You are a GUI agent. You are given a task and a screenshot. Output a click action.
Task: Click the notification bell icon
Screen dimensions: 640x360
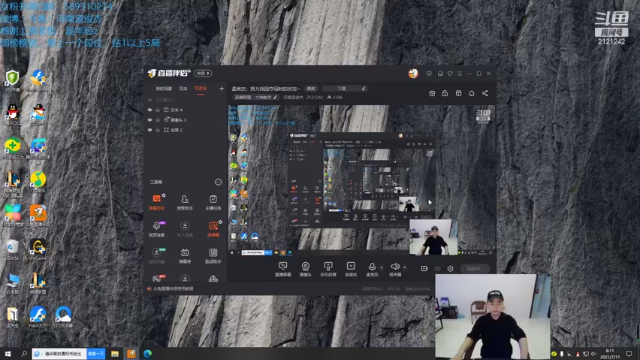471,93
